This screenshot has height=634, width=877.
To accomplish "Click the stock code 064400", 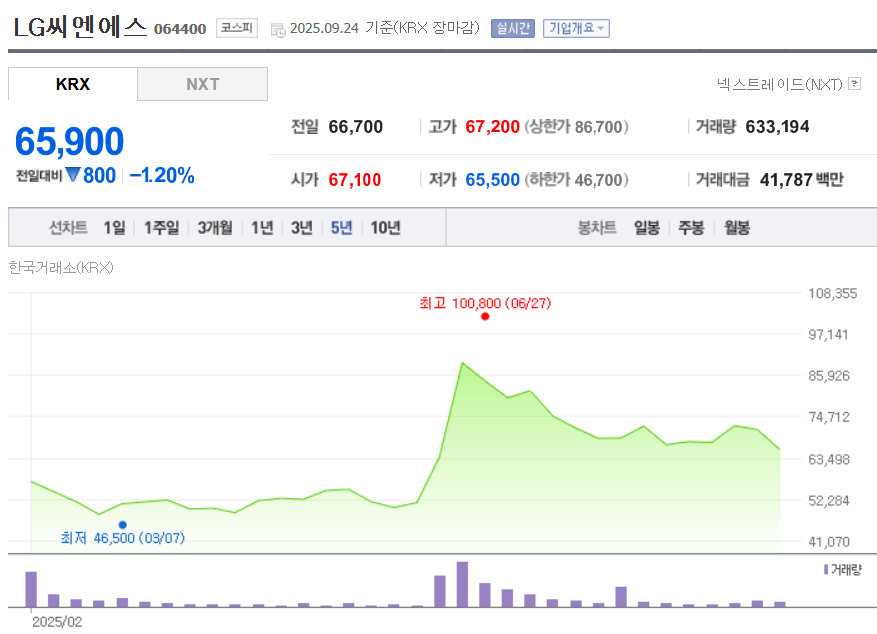I will point(180,29).
